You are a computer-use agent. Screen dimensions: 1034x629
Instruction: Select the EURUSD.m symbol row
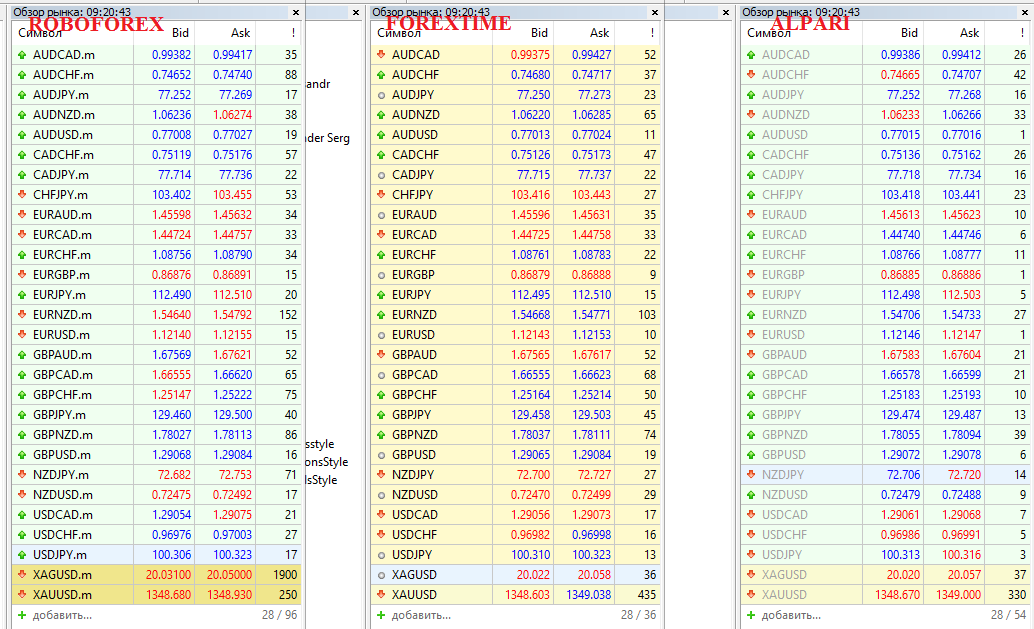[x=156, y=335]
